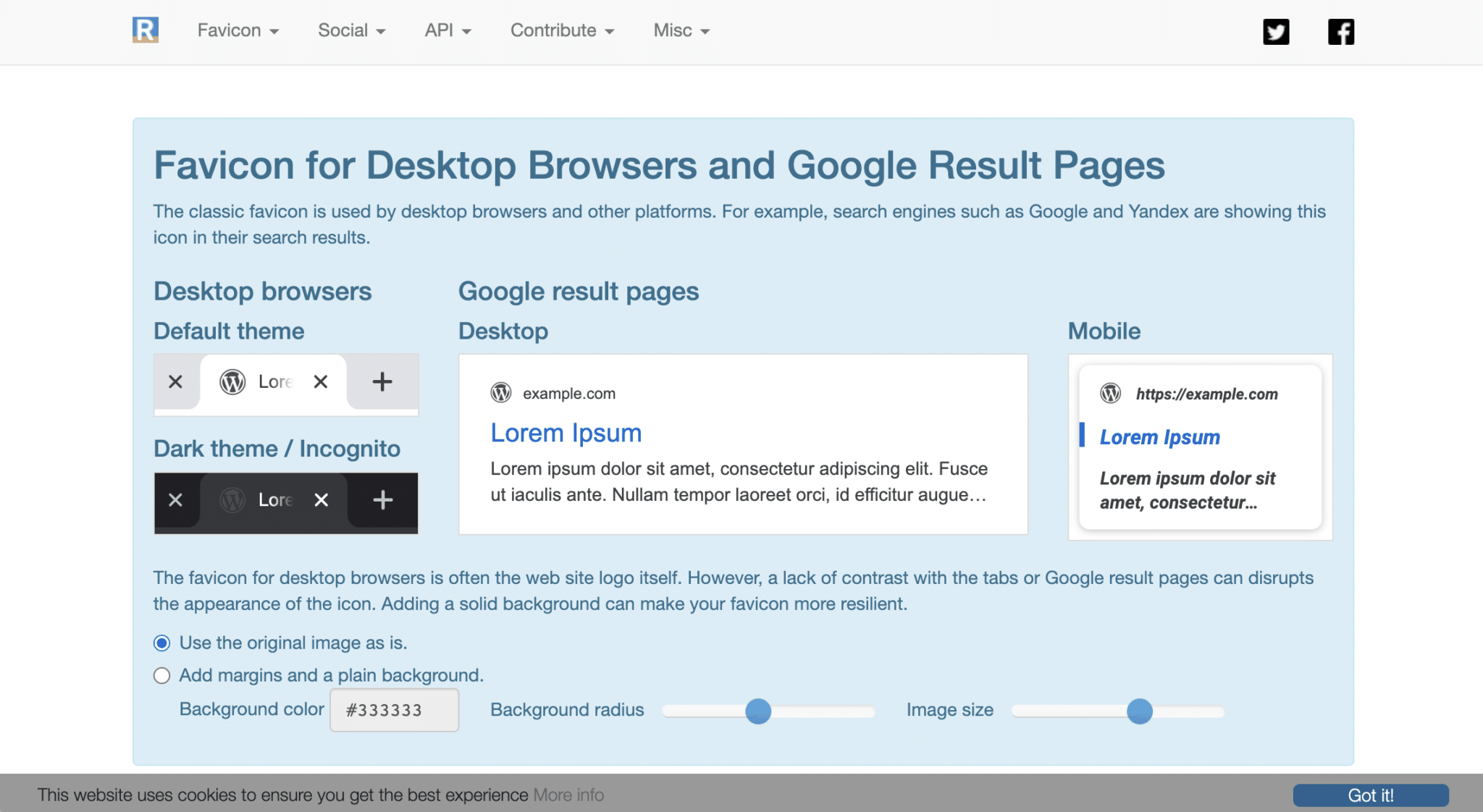Click the new tab plus icon in default theme preview
This screenshot has height=812, width=1483.
[x=382, y=381]
